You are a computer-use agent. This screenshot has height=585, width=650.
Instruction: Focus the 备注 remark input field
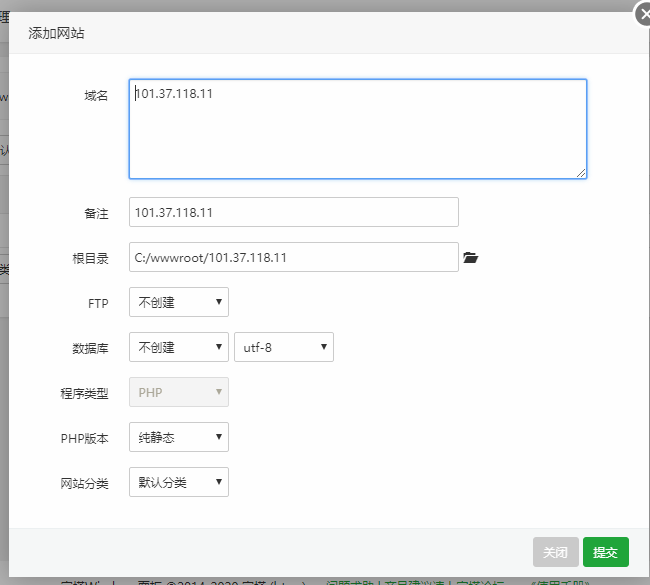click(x=293, y=212)
